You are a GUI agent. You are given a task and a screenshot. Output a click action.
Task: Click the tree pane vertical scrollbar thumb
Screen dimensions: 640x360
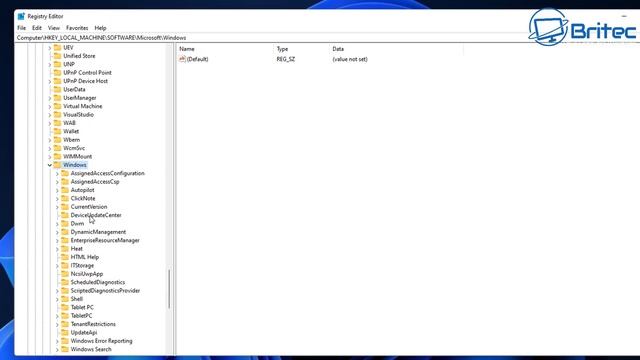pyautogui.click(x=169, y=289)
